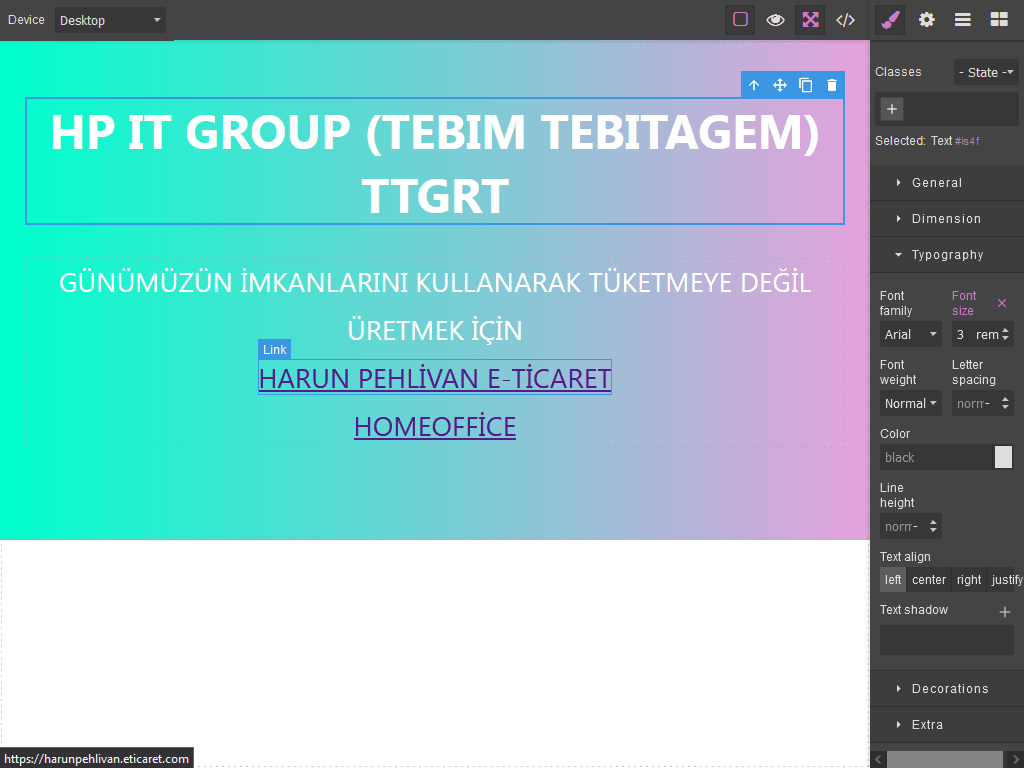
Task: Click the Link component badge
Action: coord(274,349)
